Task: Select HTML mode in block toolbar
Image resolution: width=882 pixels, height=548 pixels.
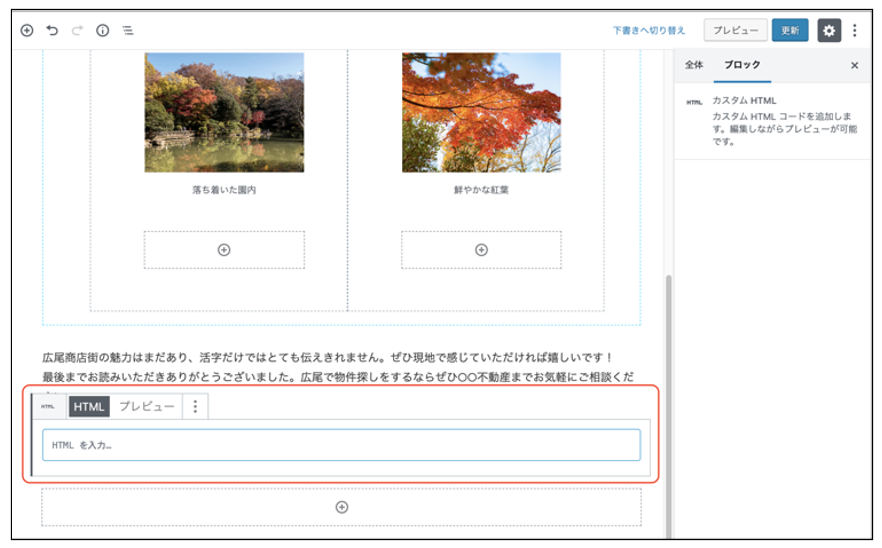Action: click(89, 406)
